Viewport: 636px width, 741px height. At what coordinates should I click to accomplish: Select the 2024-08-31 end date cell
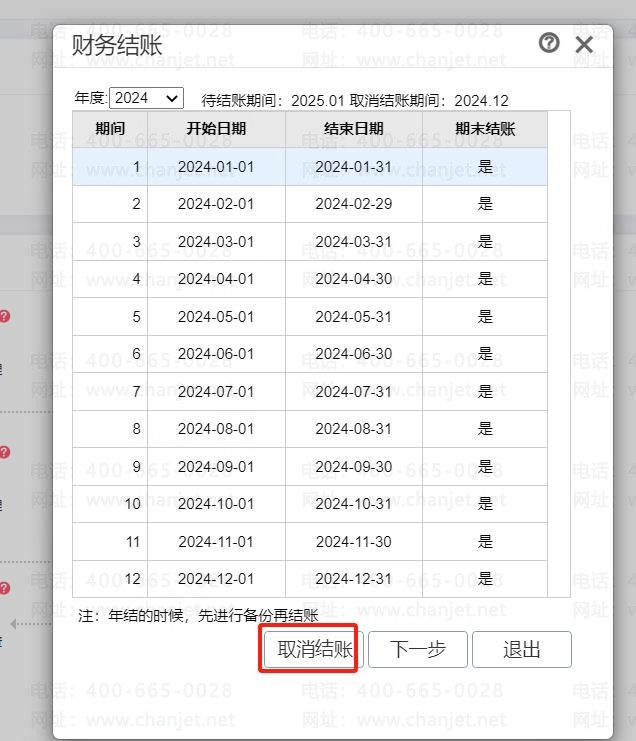coord(354,429)
